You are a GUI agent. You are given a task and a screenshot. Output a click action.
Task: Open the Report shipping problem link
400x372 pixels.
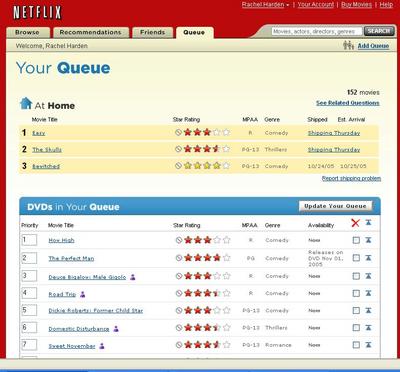(x=351, y=178)
